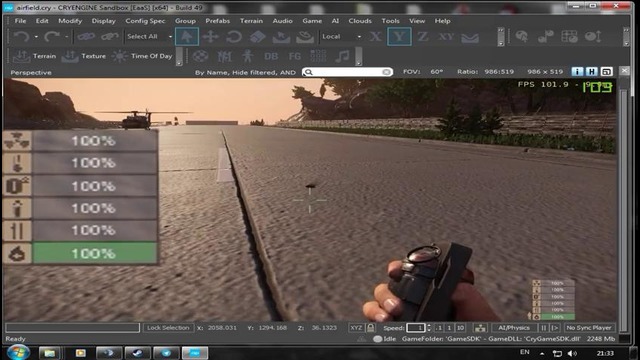Expand the far-right toolbar overflow arrow
Screen dimensions: 640x360
coord(626,37)
